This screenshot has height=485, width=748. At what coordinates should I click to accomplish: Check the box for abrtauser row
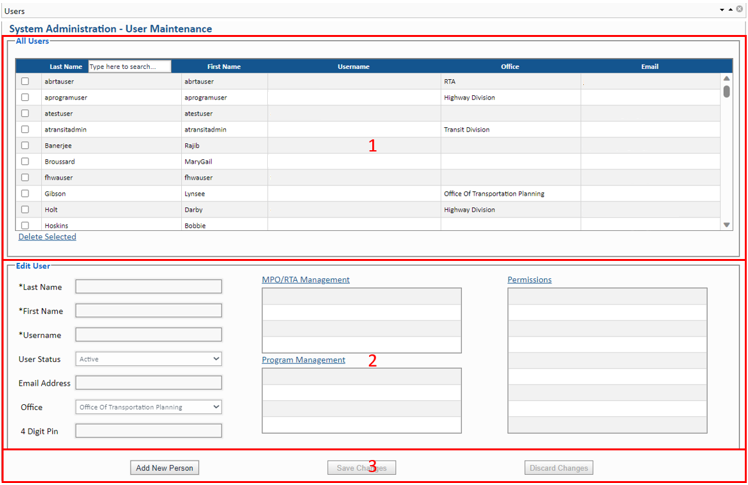click(25, 82)
